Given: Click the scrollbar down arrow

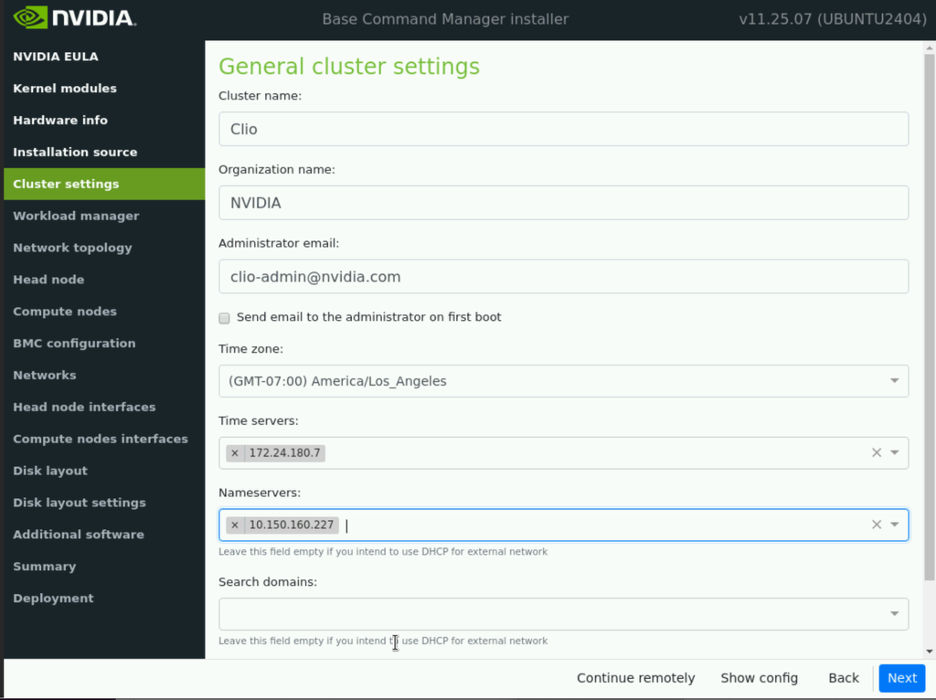Looking at the screenshot, I should click(929, 652).
